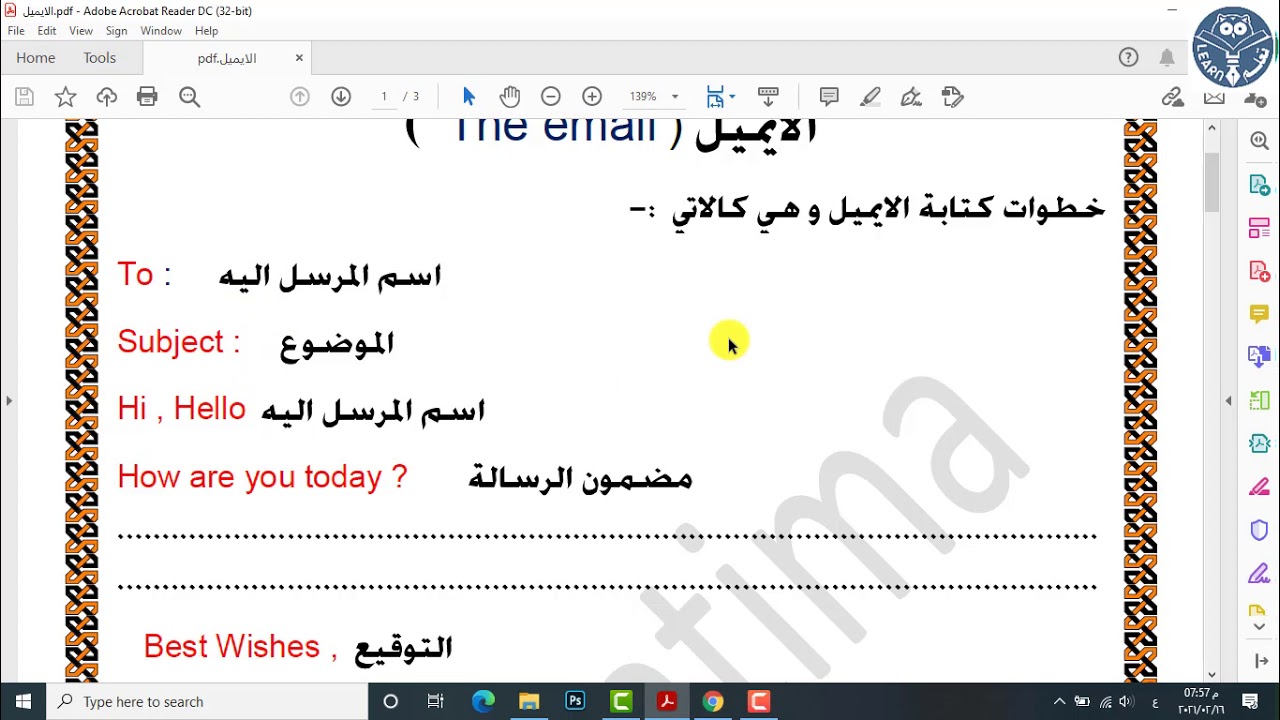1280x720 pixels.
Task: Open the File menu
Action: [16, 31]
